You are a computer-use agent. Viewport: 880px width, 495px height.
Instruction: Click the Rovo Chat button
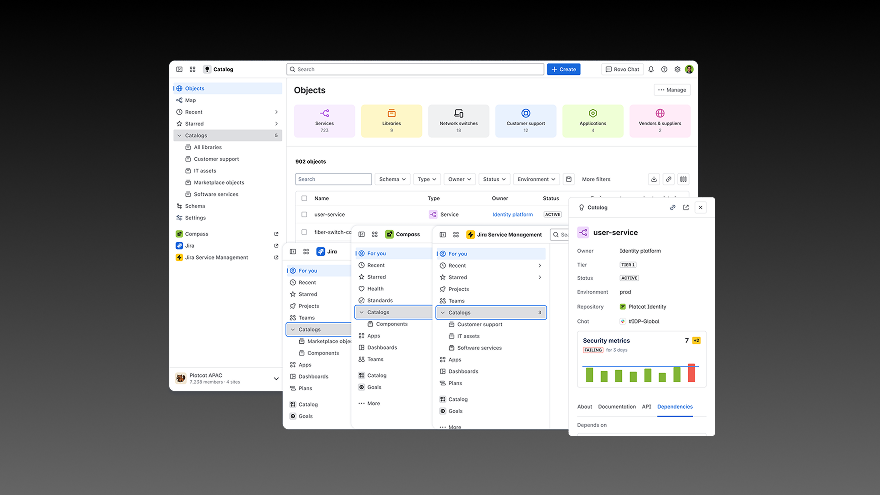point(622,69)
